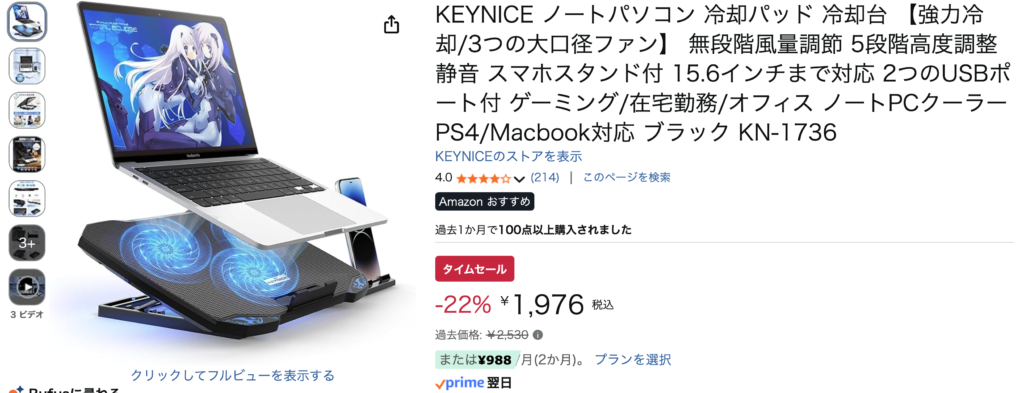
Task: Click クリックしてフルビューを表示する under the image
Action: coord(232,375)
